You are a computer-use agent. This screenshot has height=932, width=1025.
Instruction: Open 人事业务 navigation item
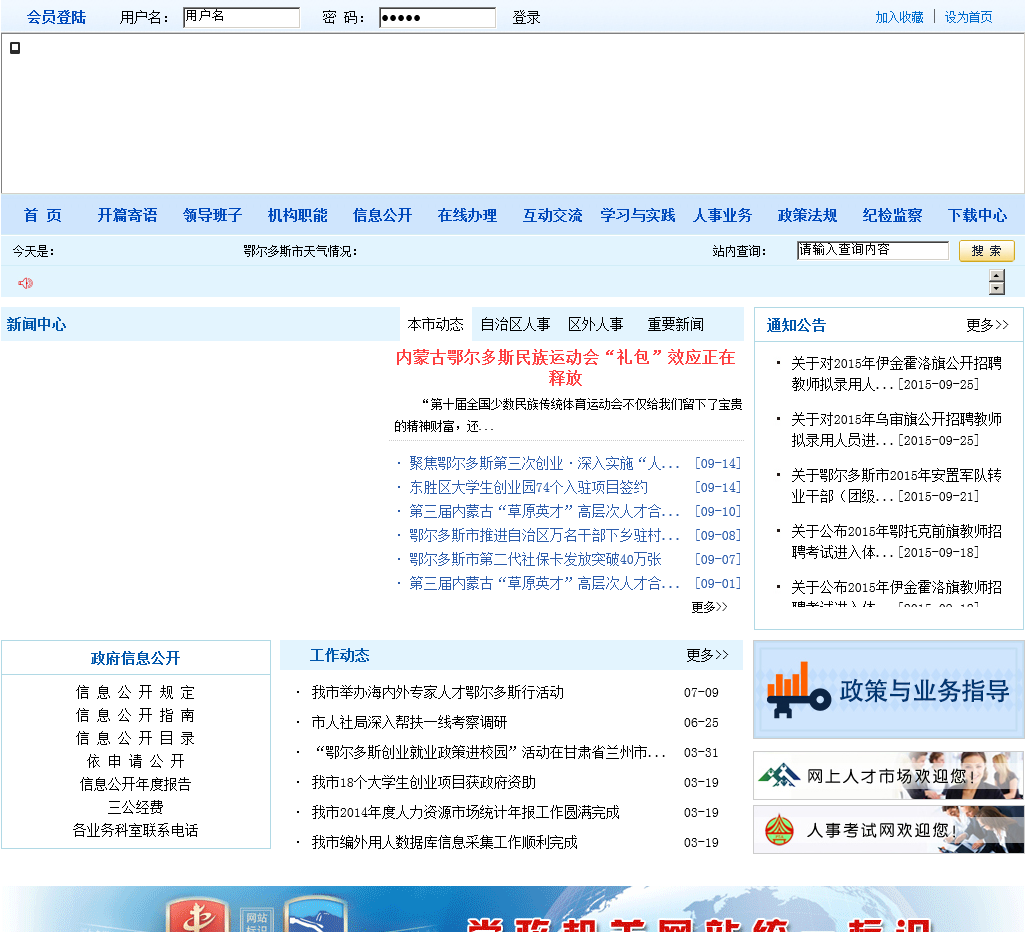(722, 215)
